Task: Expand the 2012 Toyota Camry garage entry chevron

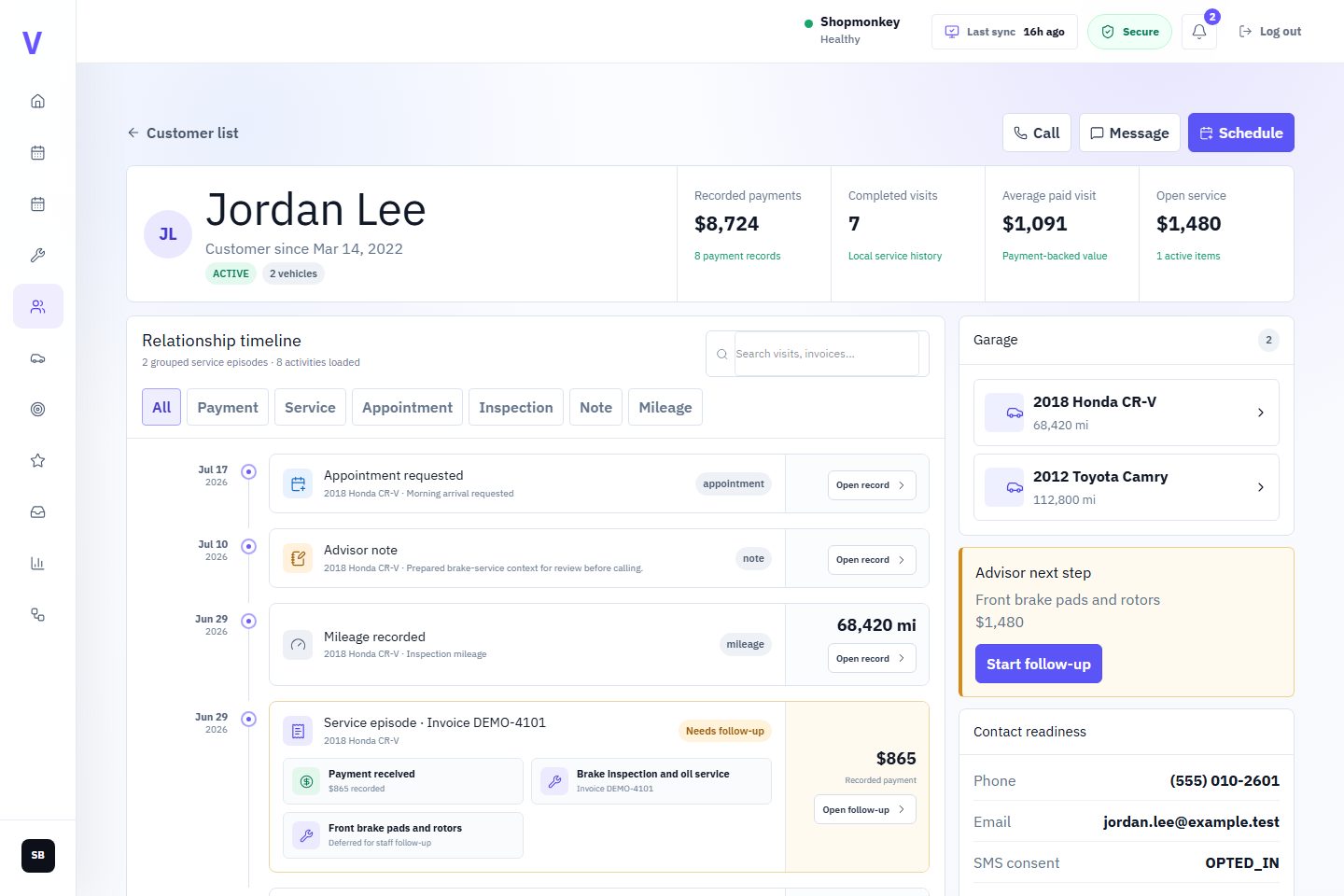Action: (x=1260, y=487)
